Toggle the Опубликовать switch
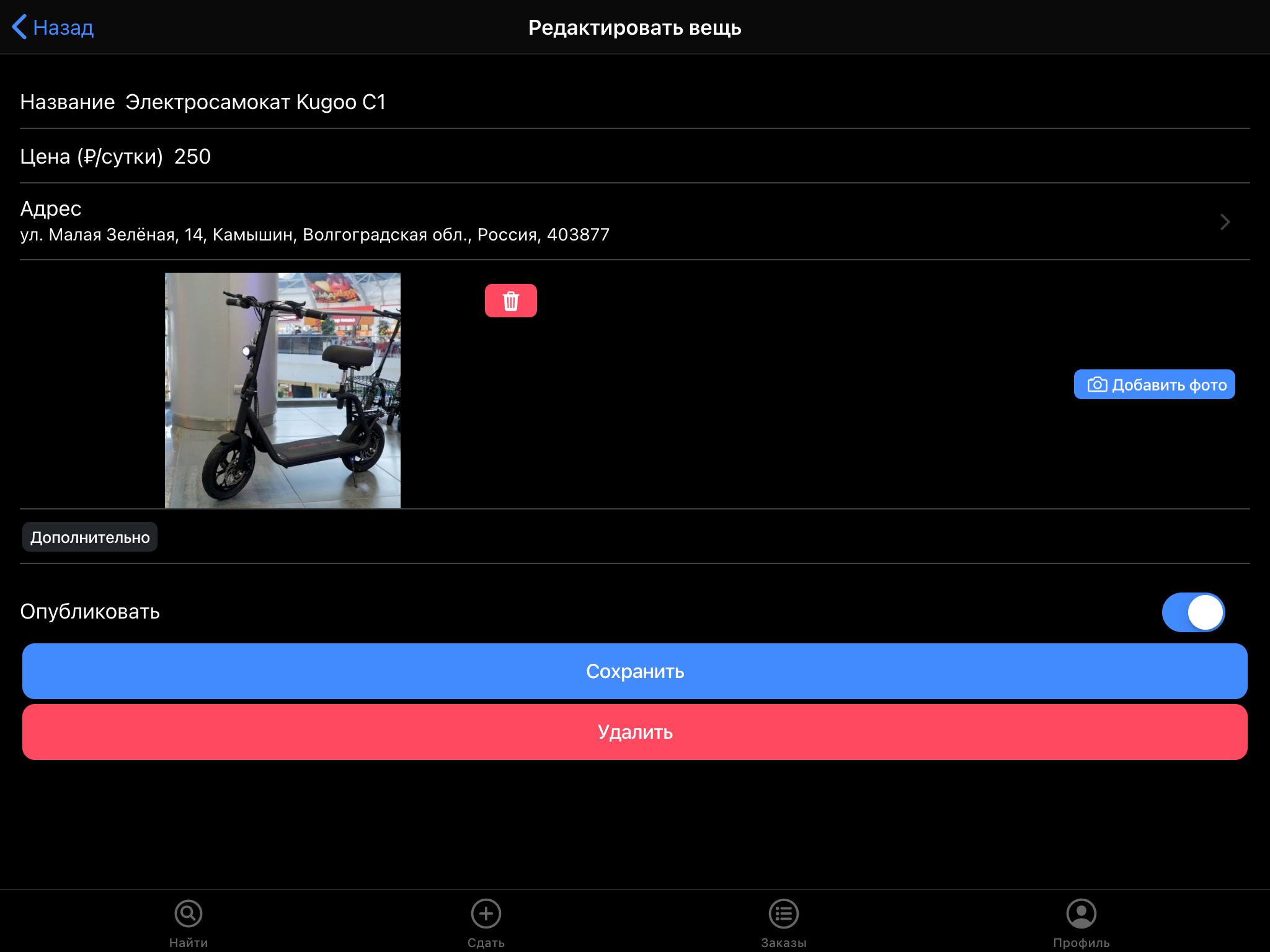The image size is (1270, 952). 1193,612
